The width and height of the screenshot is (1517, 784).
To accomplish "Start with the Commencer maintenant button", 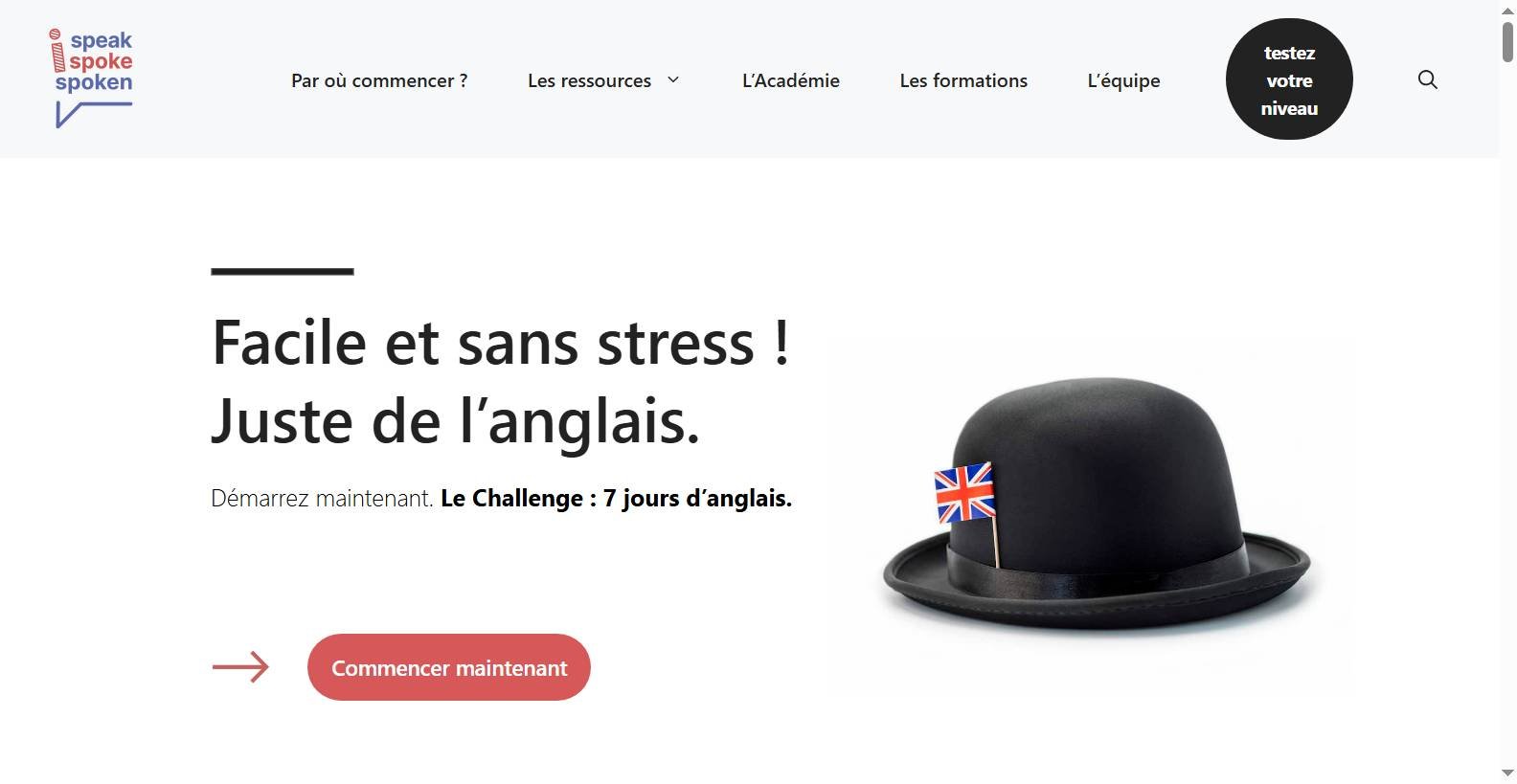I will [449, 667].
